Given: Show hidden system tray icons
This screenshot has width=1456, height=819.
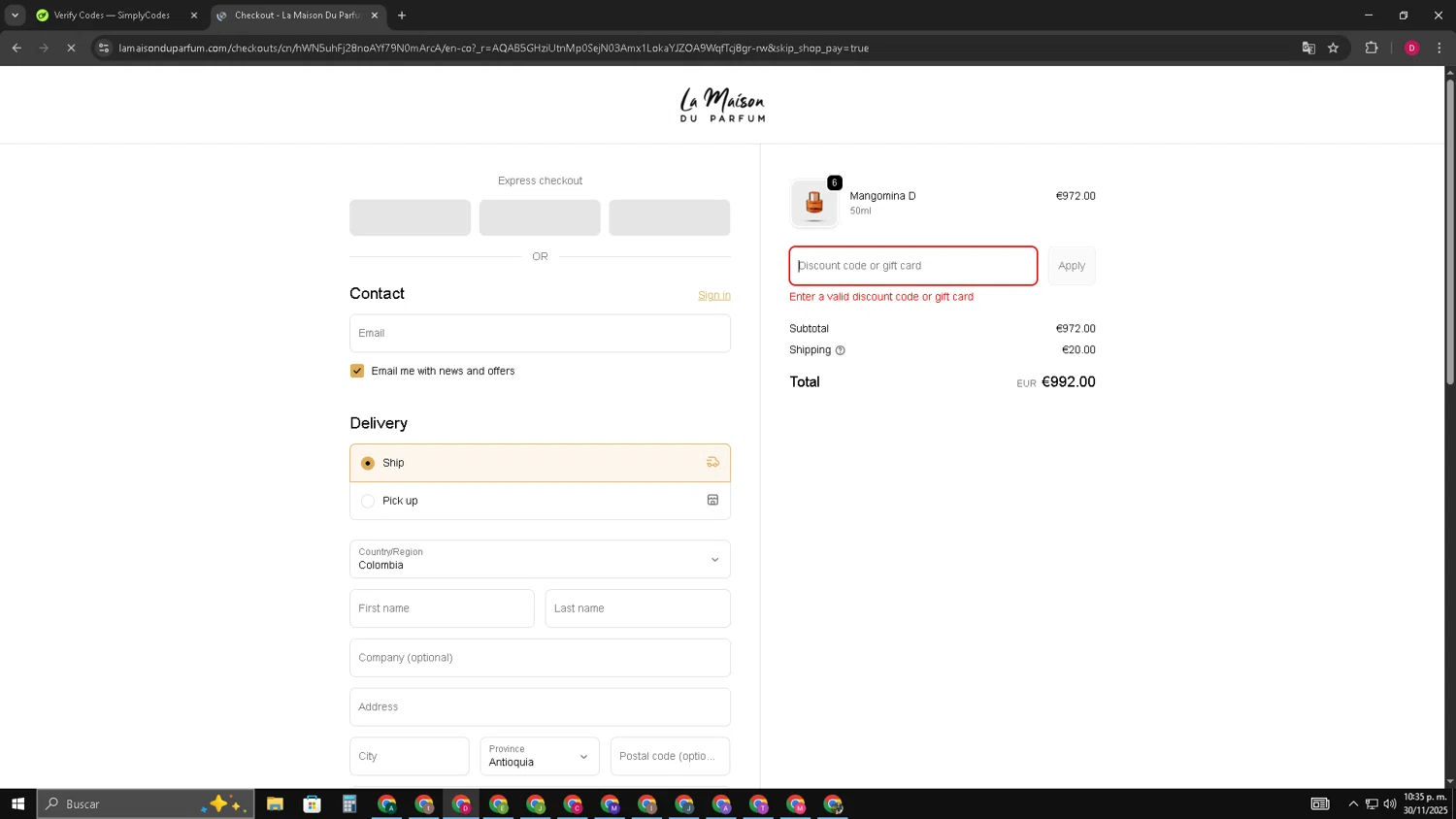Looking at the screenshot, I should [1353, 803].
